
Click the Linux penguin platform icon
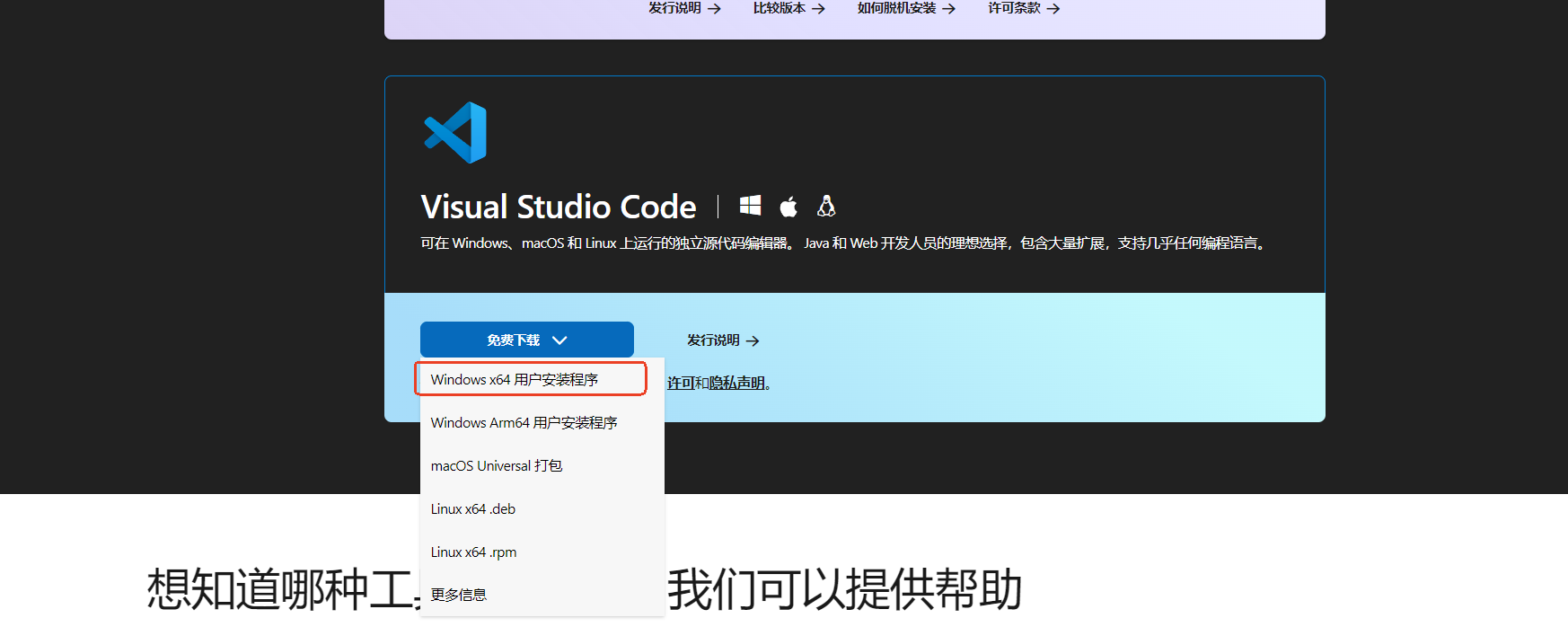pyautogui.click(x=826, y=207)
